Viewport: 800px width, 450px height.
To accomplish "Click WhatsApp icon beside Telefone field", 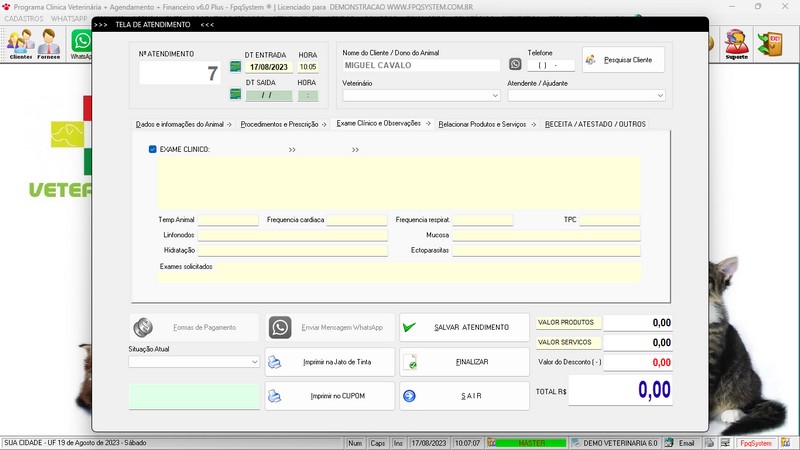I will pos(515,65).
